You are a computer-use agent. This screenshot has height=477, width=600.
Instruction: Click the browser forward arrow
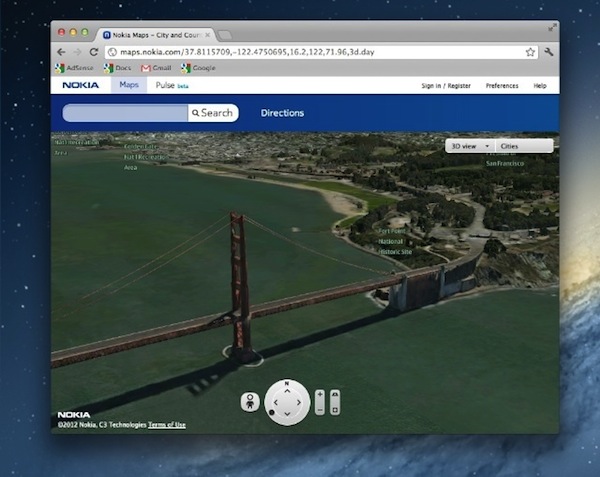(x=78, y=52)
